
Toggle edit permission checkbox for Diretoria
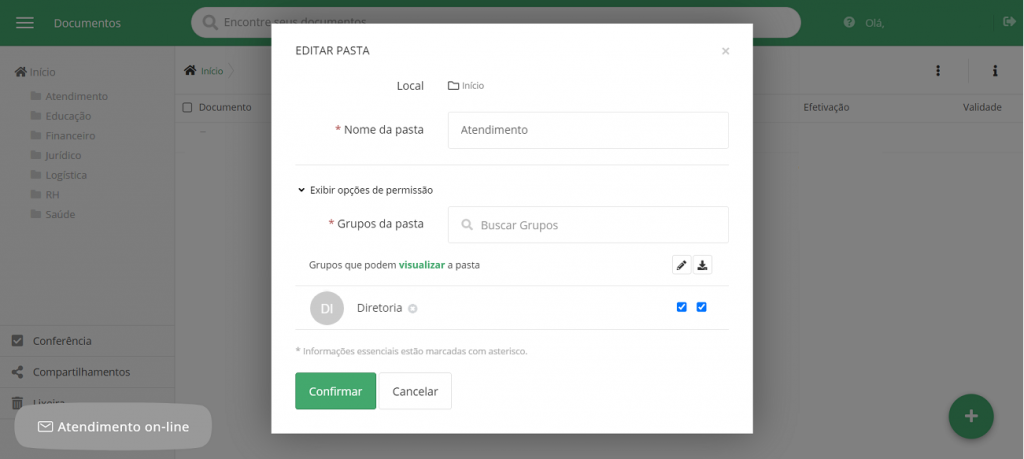(x=681, y=307)
